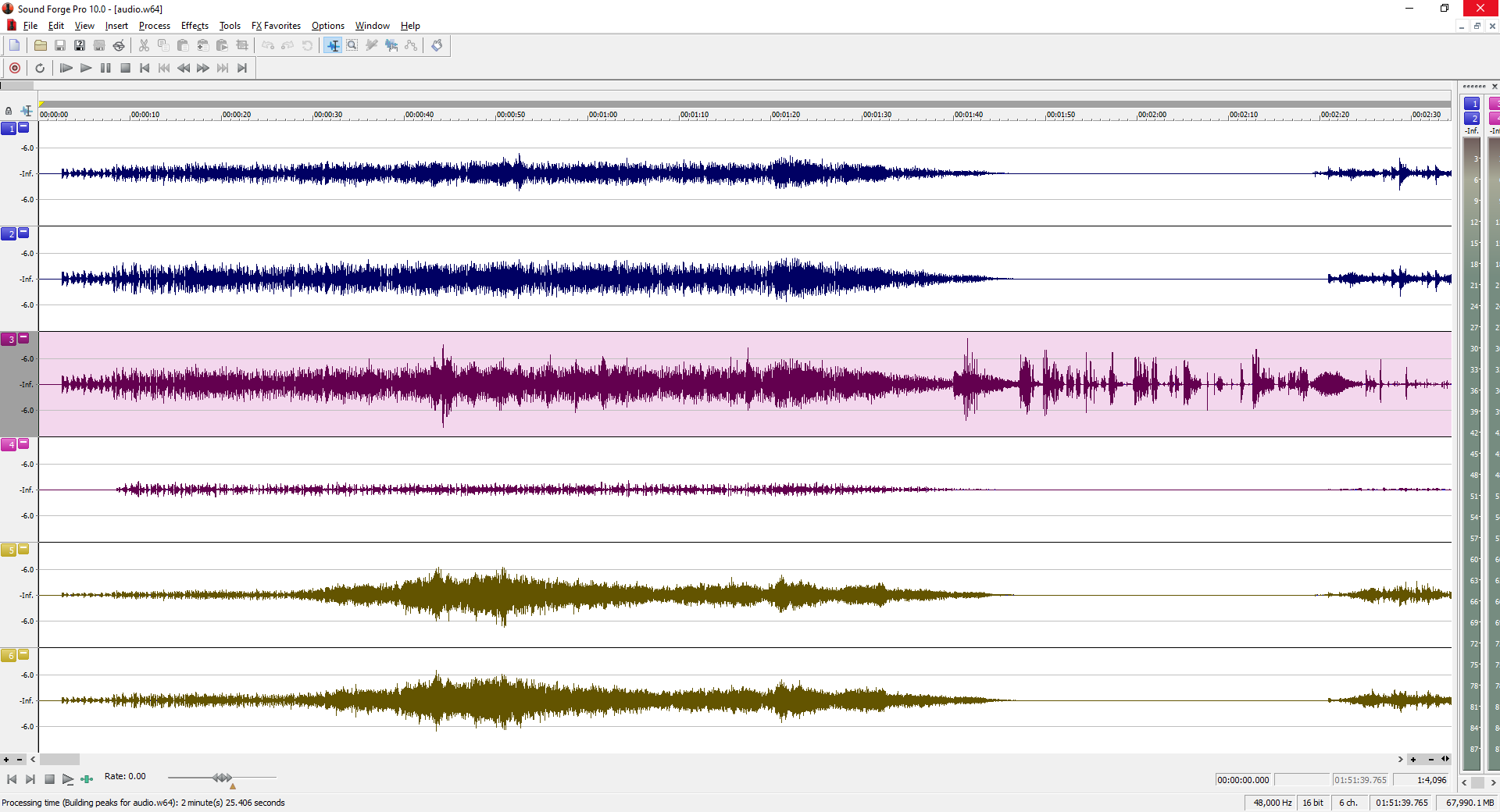The width and height of the screenshot is (1500, 812).
Task: Collapse channel 1 with minimize button
Action: tap(23, 126)
